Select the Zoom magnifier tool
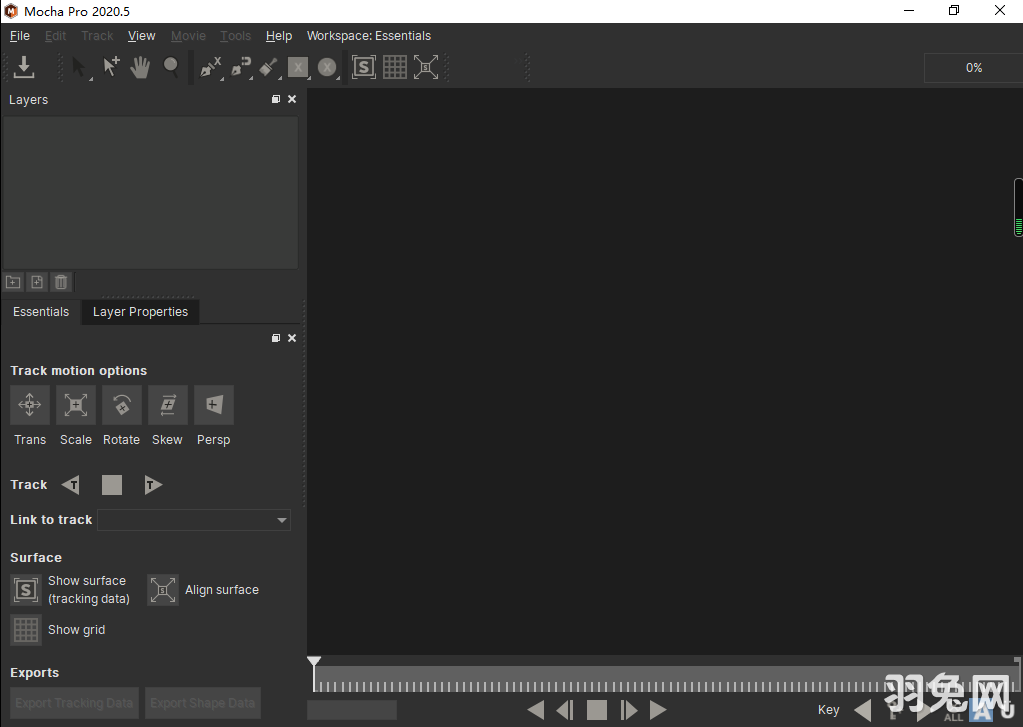The image size is (1023, 727). pos(171,67)
